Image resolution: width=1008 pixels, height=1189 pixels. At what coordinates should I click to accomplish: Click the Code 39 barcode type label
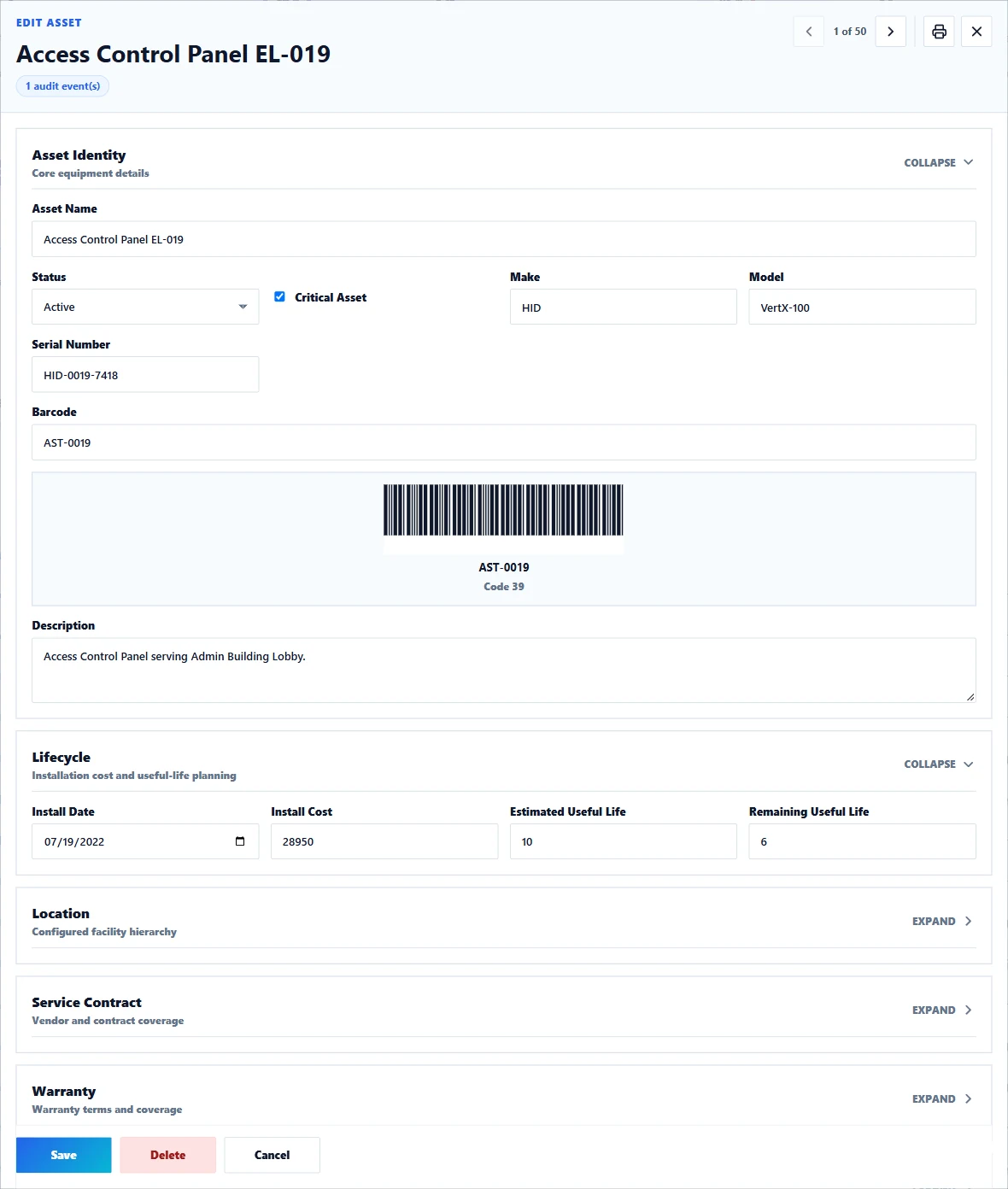click(504, 587)
